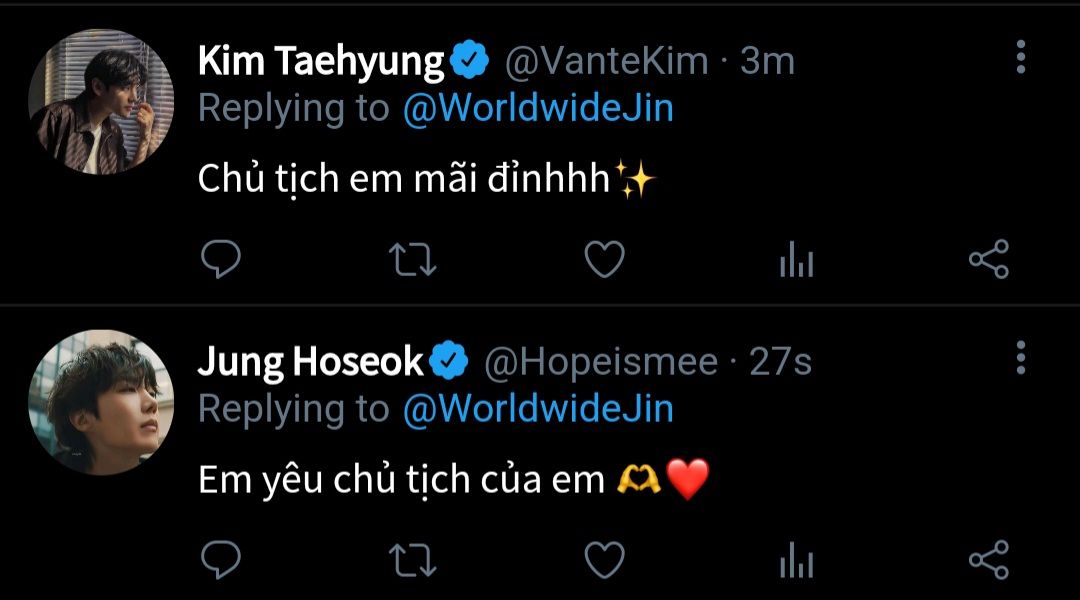Open @WorldwideJin link in Hoseok's reply
This screenshot has width=1080, height=600.
coord(538,409)
